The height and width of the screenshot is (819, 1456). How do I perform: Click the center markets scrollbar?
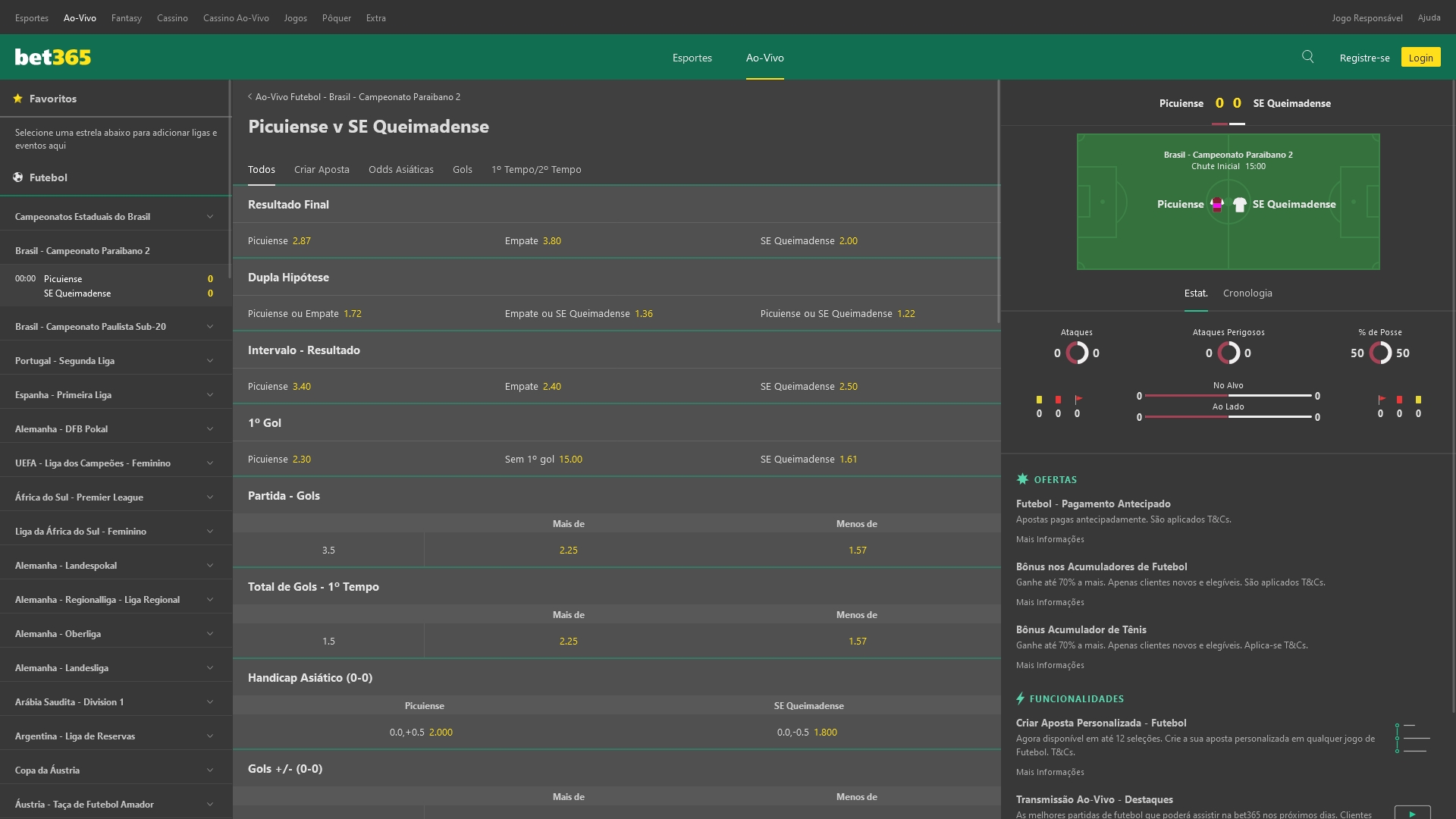tap(998, 201)
